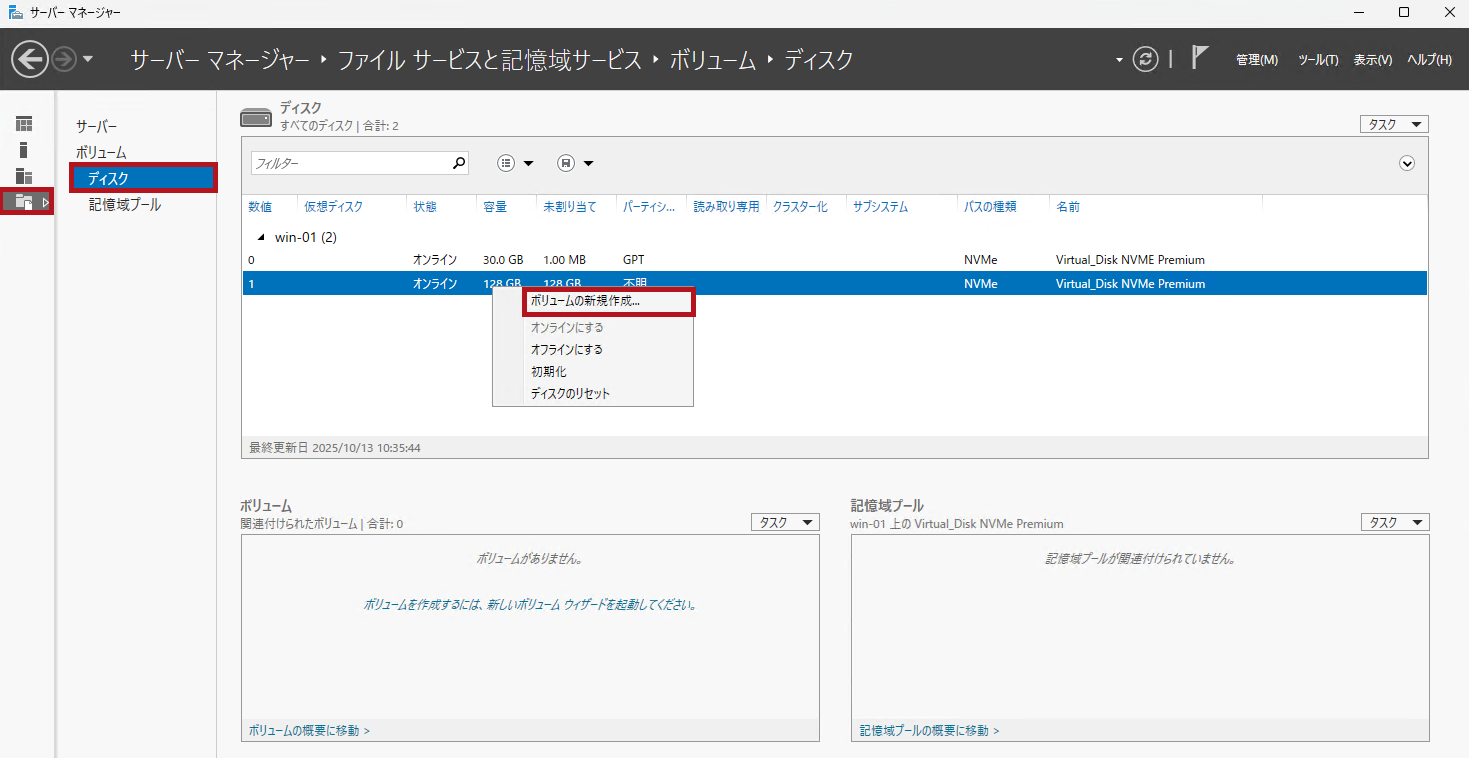The image size is (1469, 758).
Task: Go to 記憶域プール in navigation pane
Action: (125, 204)
